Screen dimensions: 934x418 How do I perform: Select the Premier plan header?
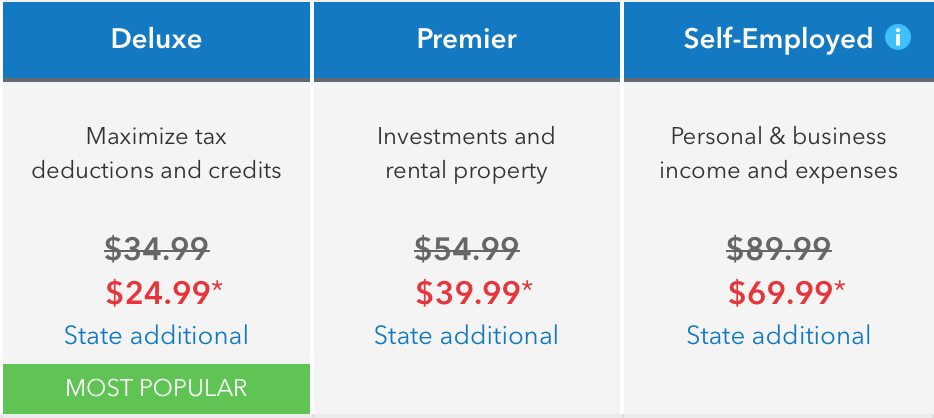(467, 39)
